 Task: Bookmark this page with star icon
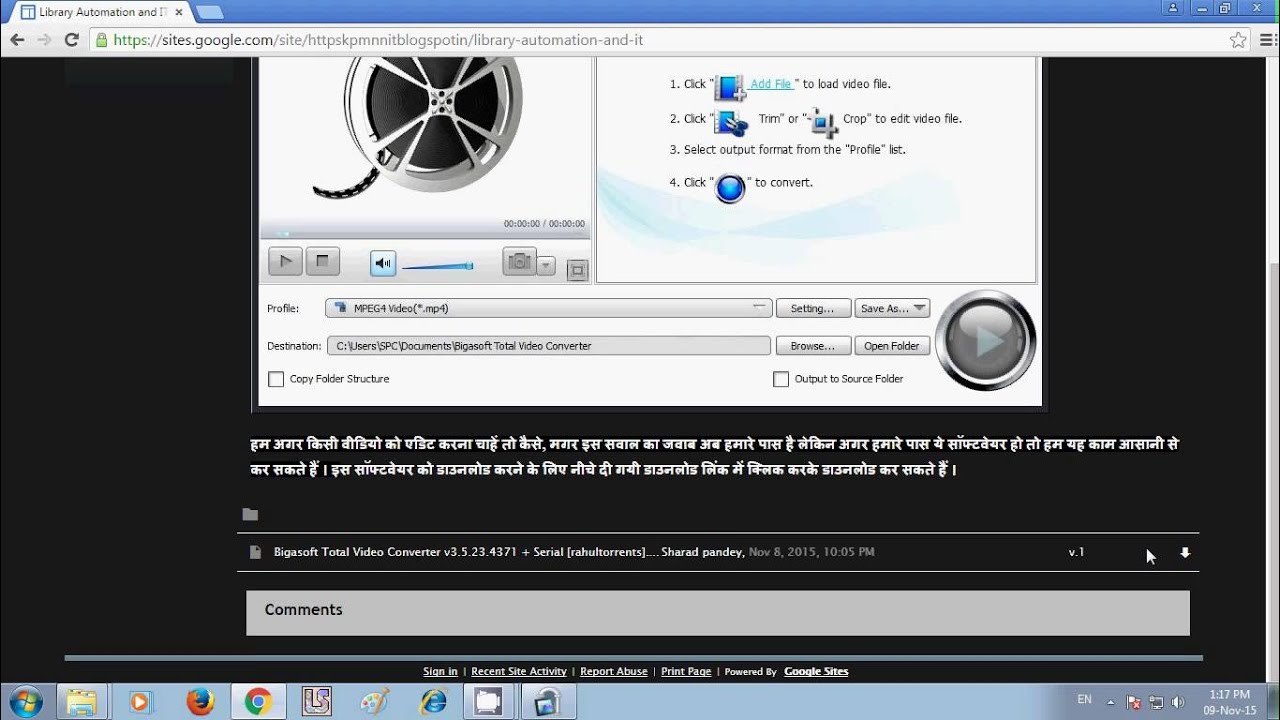click(1238, 40)
